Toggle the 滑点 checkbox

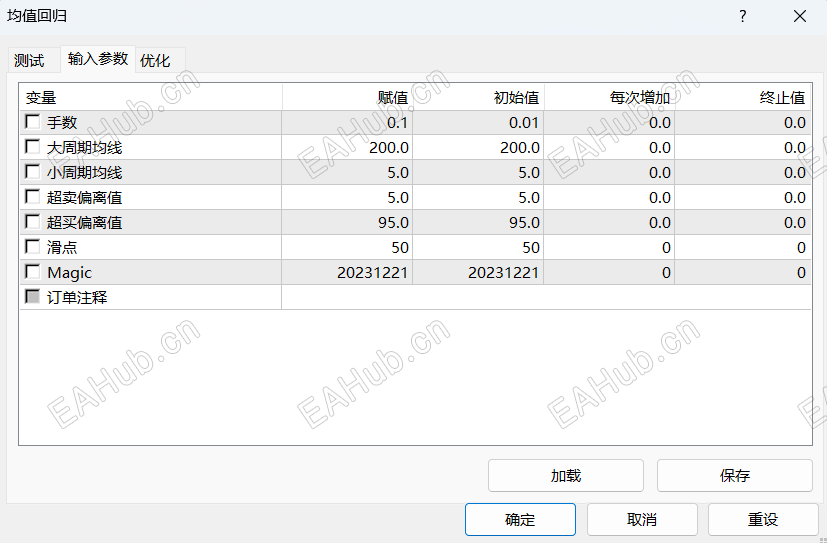click(x=33, y=247)
